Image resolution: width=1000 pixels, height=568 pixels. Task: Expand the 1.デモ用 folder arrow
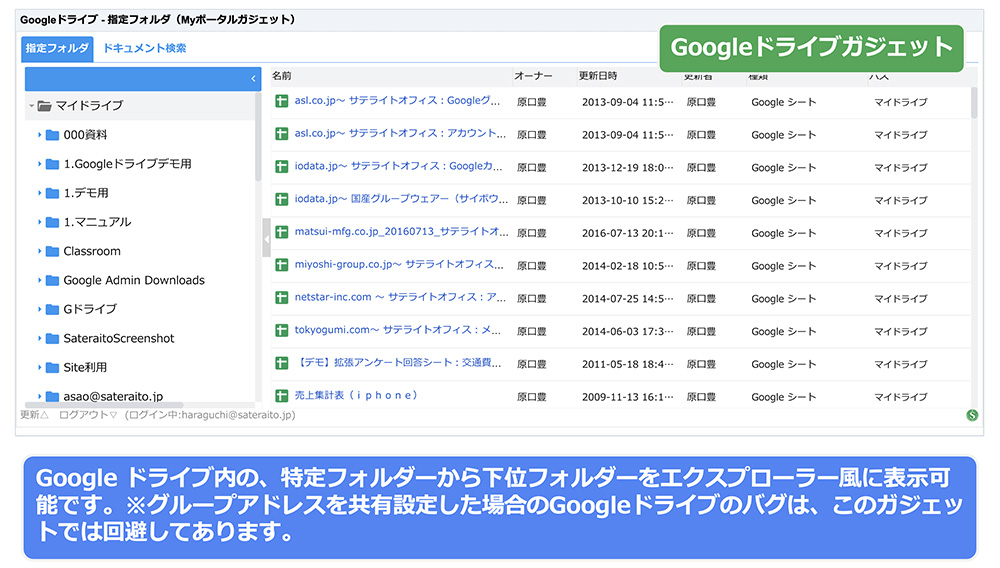pos(40,193)
